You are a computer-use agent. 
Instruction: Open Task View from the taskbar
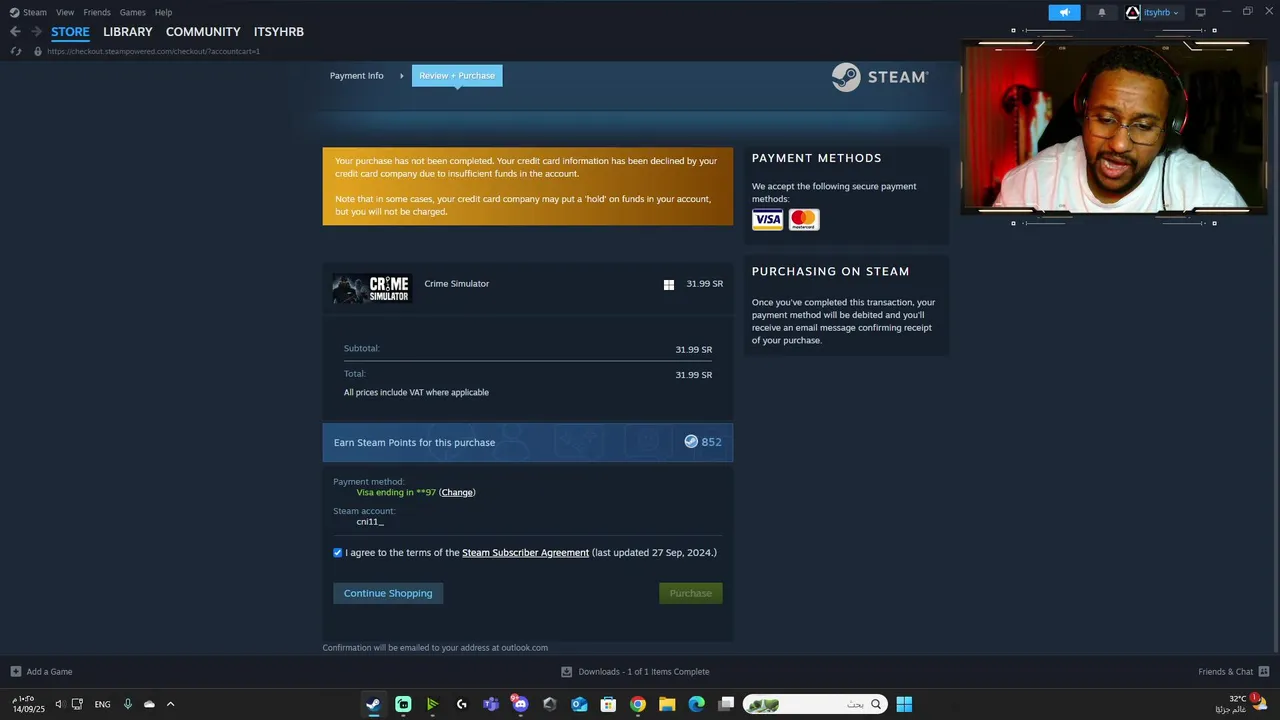pos(726,705)
